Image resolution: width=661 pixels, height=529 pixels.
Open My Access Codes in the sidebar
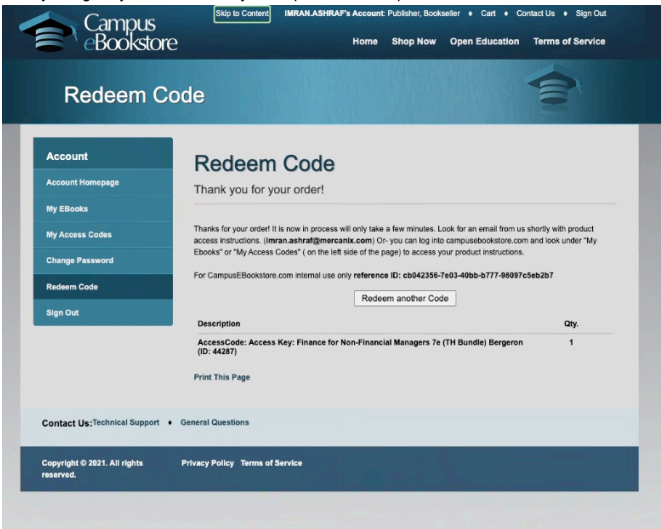coord(79,235)
